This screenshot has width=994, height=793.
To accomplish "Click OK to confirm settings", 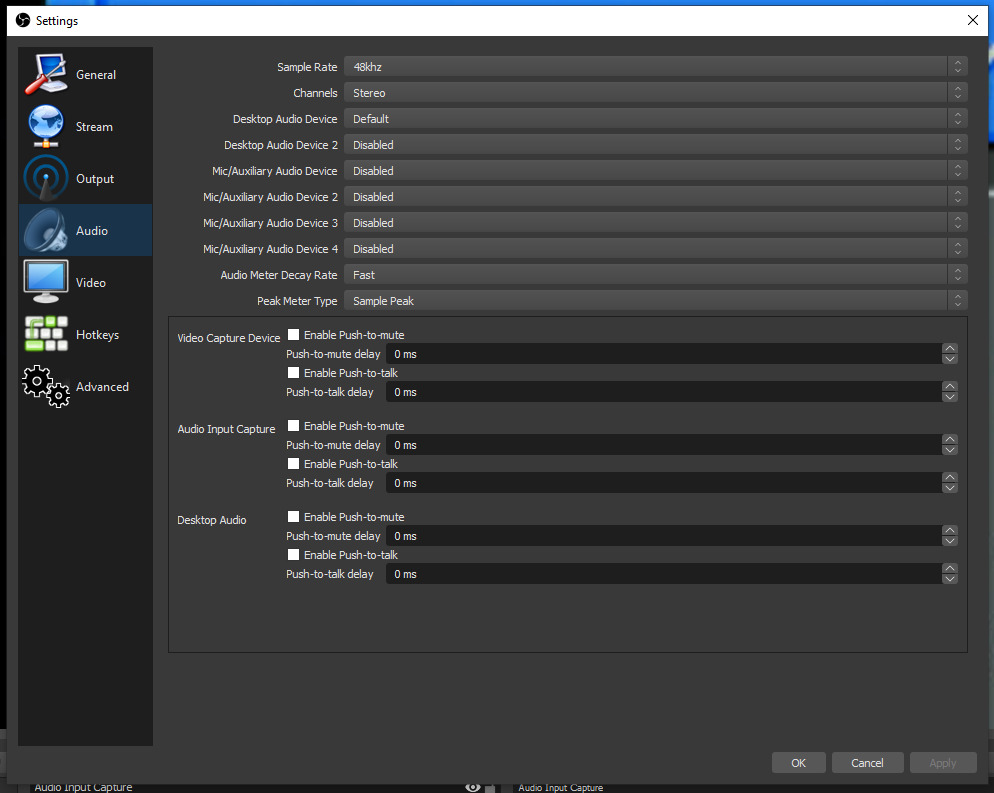I will point(799,763).
